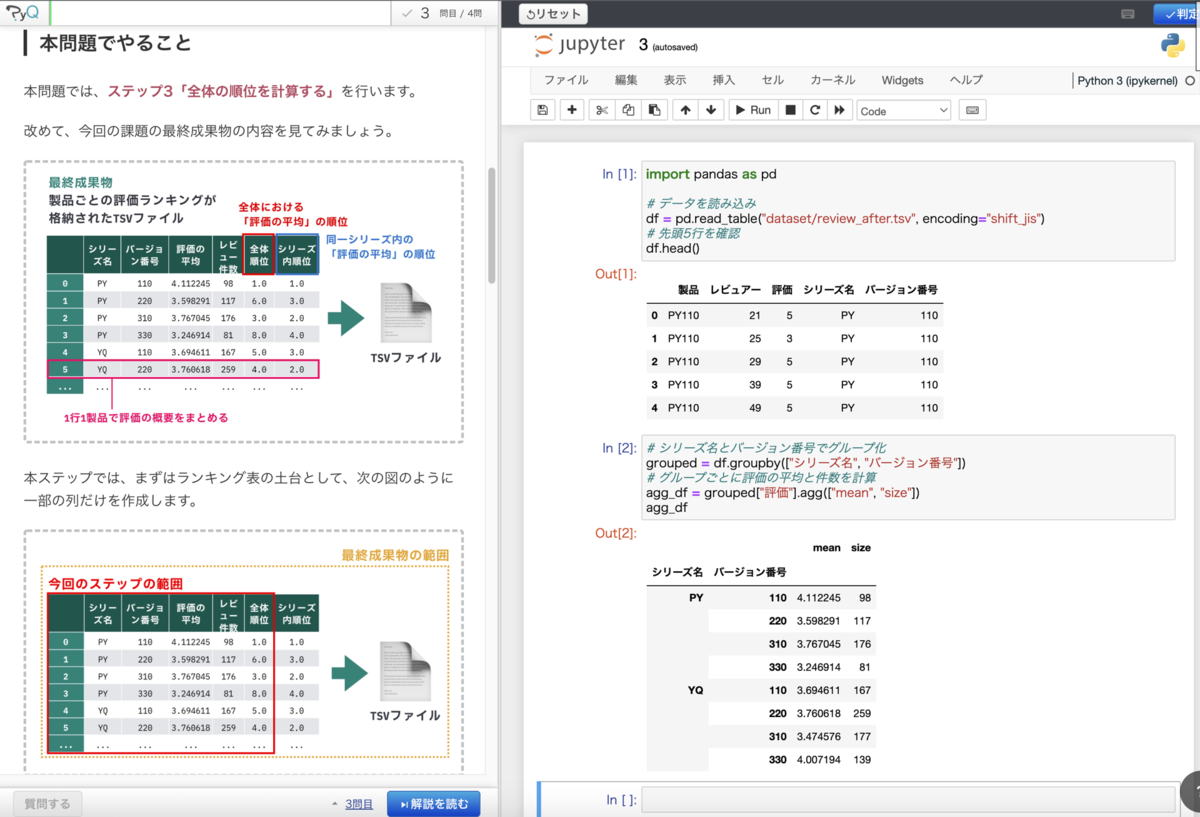The width and height of the screenshot is (1200, 817).
Task: Open the 挿入 menu
Action: (723, 80)
